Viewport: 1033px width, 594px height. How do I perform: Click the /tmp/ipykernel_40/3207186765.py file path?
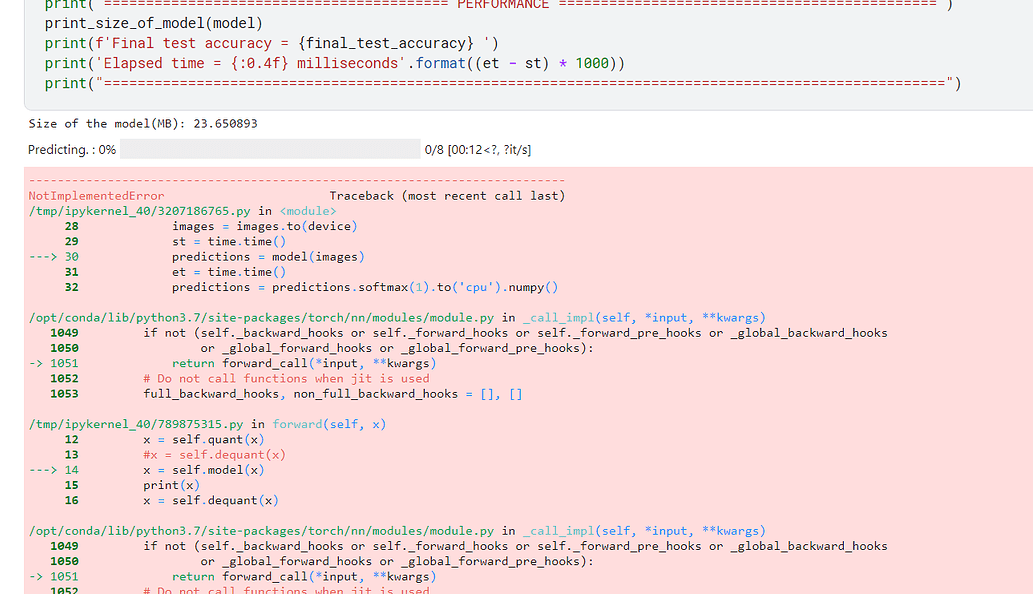point(139,211)
